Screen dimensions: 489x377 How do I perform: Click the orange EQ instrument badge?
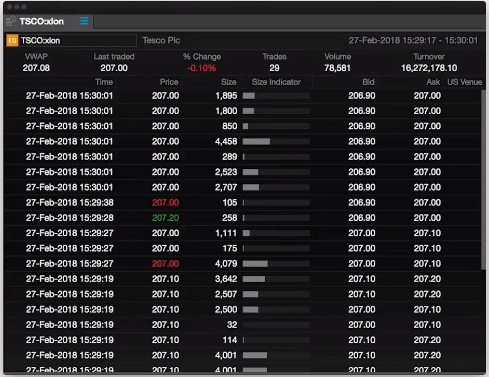[x=12, y=41]
